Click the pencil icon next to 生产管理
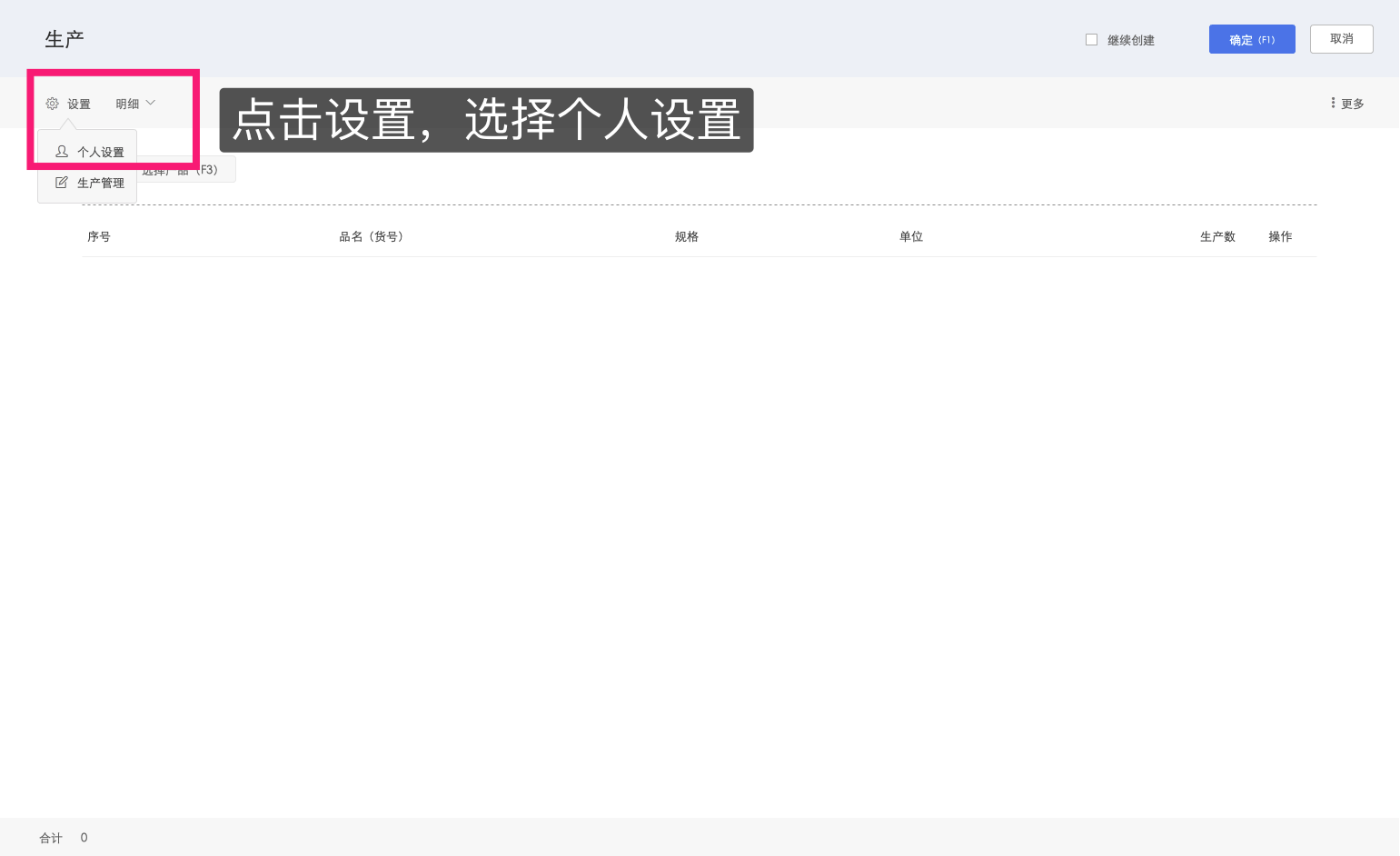 coord(61,182)
